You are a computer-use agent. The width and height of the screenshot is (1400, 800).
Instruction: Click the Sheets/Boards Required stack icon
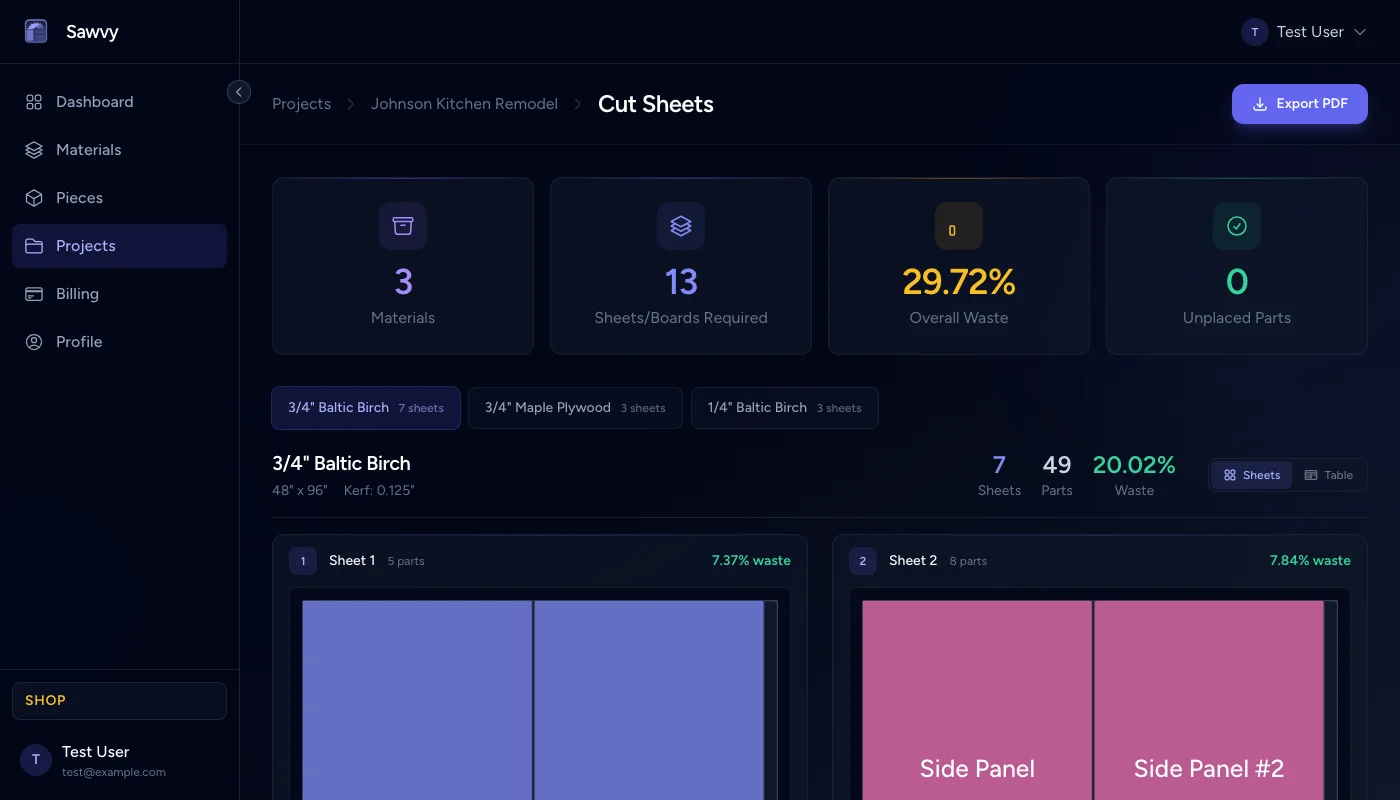(x=681, y=226)
